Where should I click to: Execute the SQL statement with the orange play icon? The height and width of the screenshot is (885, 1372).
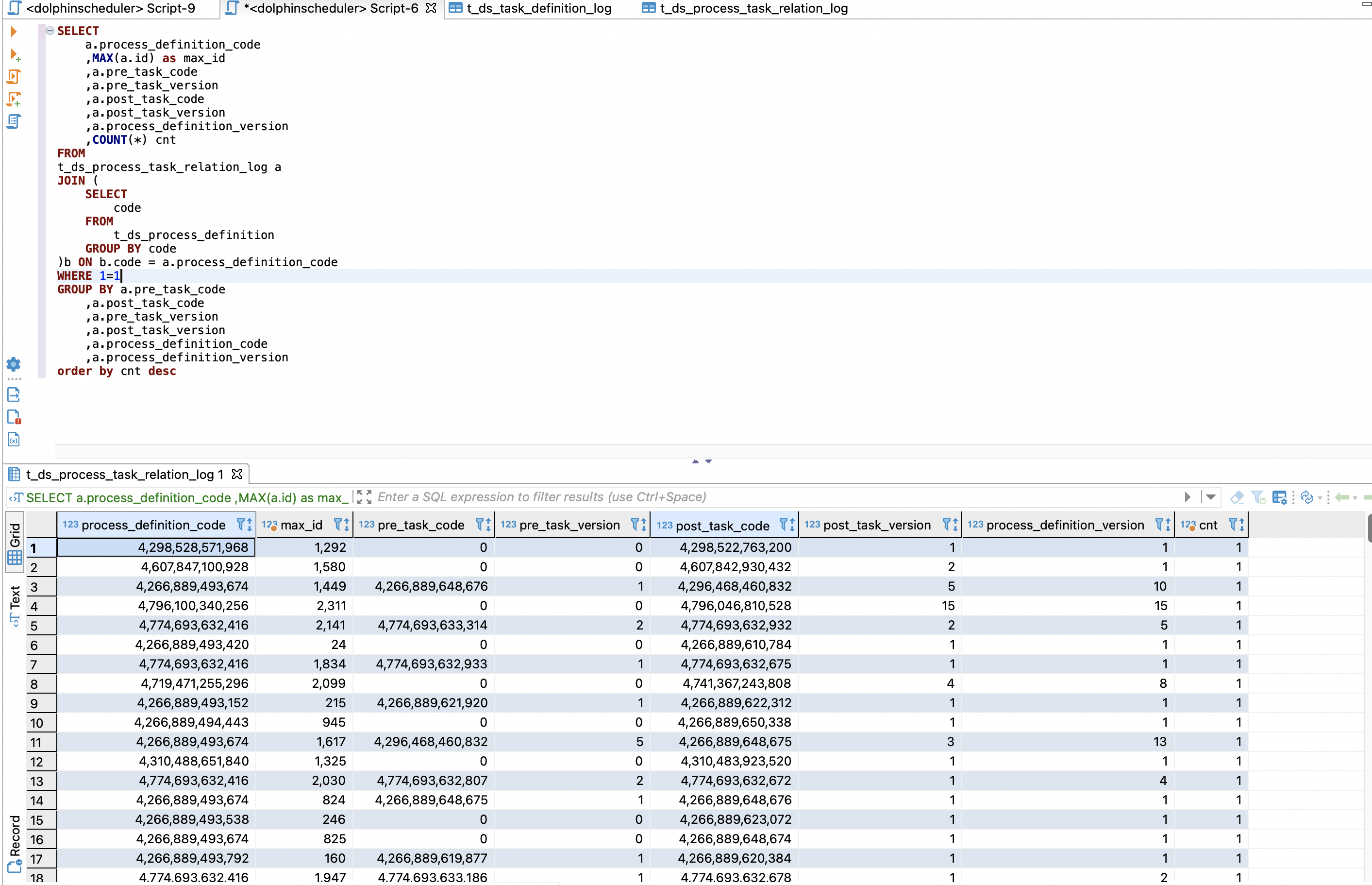coord(15,32)
